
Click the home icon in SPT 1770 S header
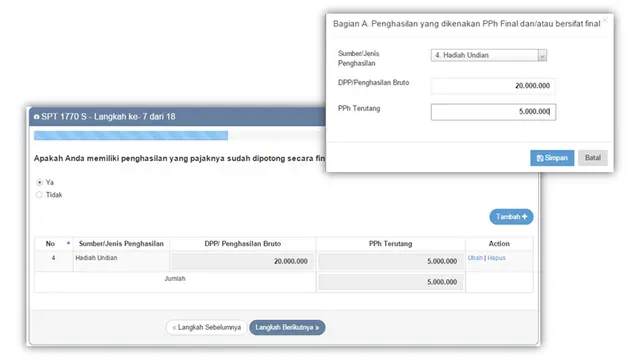37,117
